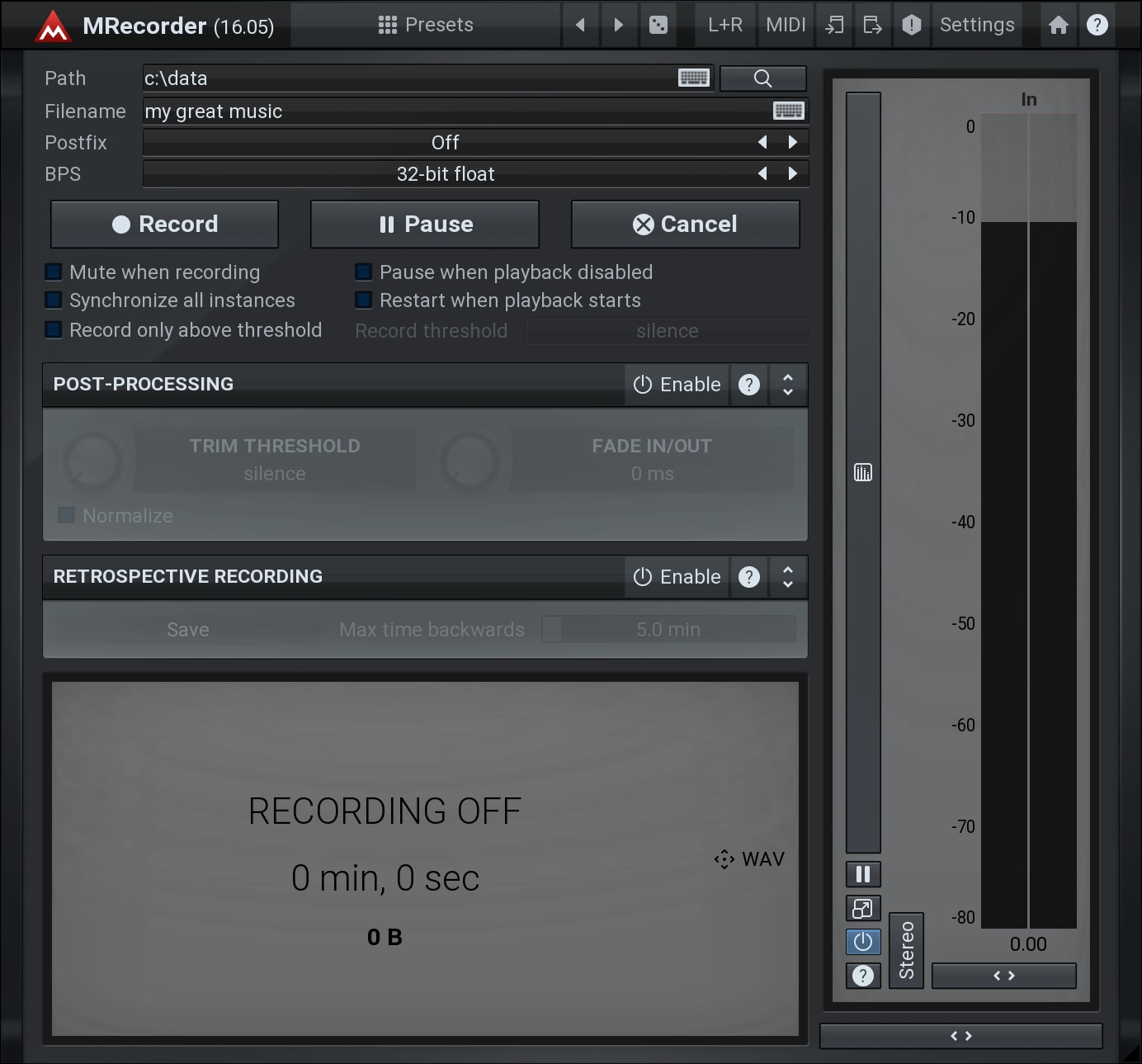
Task: Click the meter width arrows button
Action: pos(1004,976)
